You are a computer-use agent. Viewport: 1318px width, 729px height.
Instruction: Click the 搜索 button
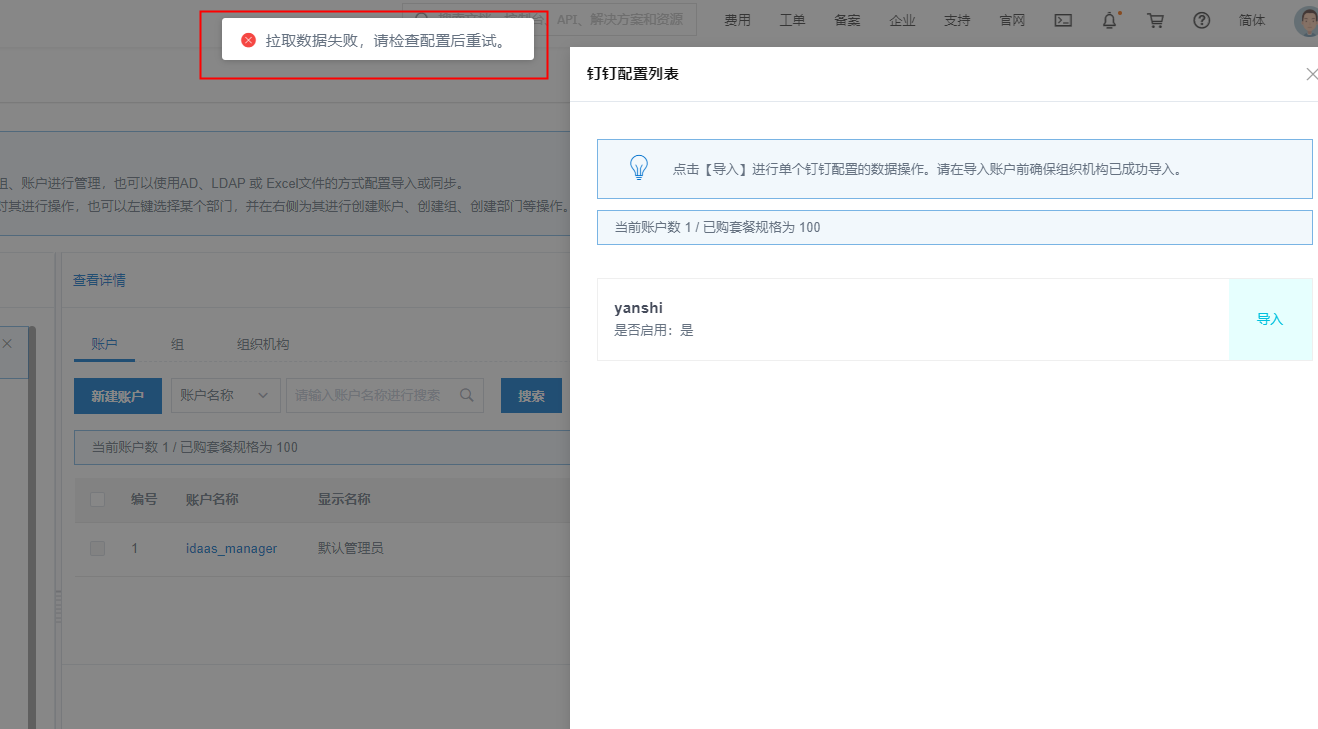tap(531, 396)
